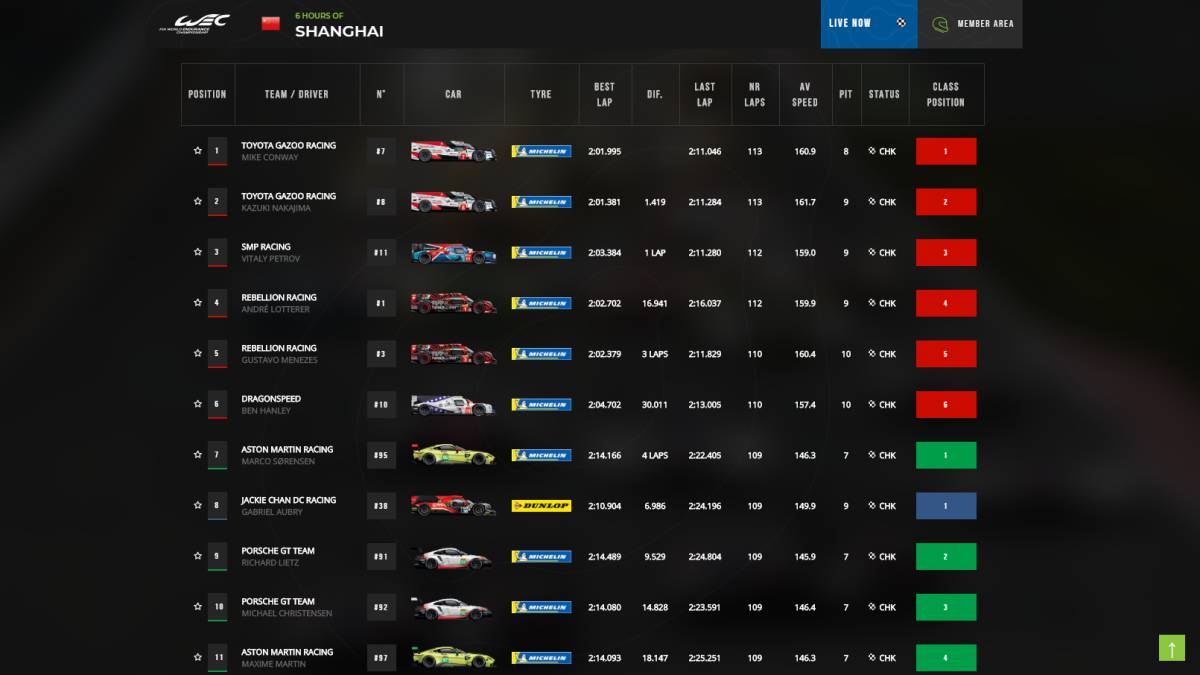Click green class position 4 badge for #97

tap(946, 657)
